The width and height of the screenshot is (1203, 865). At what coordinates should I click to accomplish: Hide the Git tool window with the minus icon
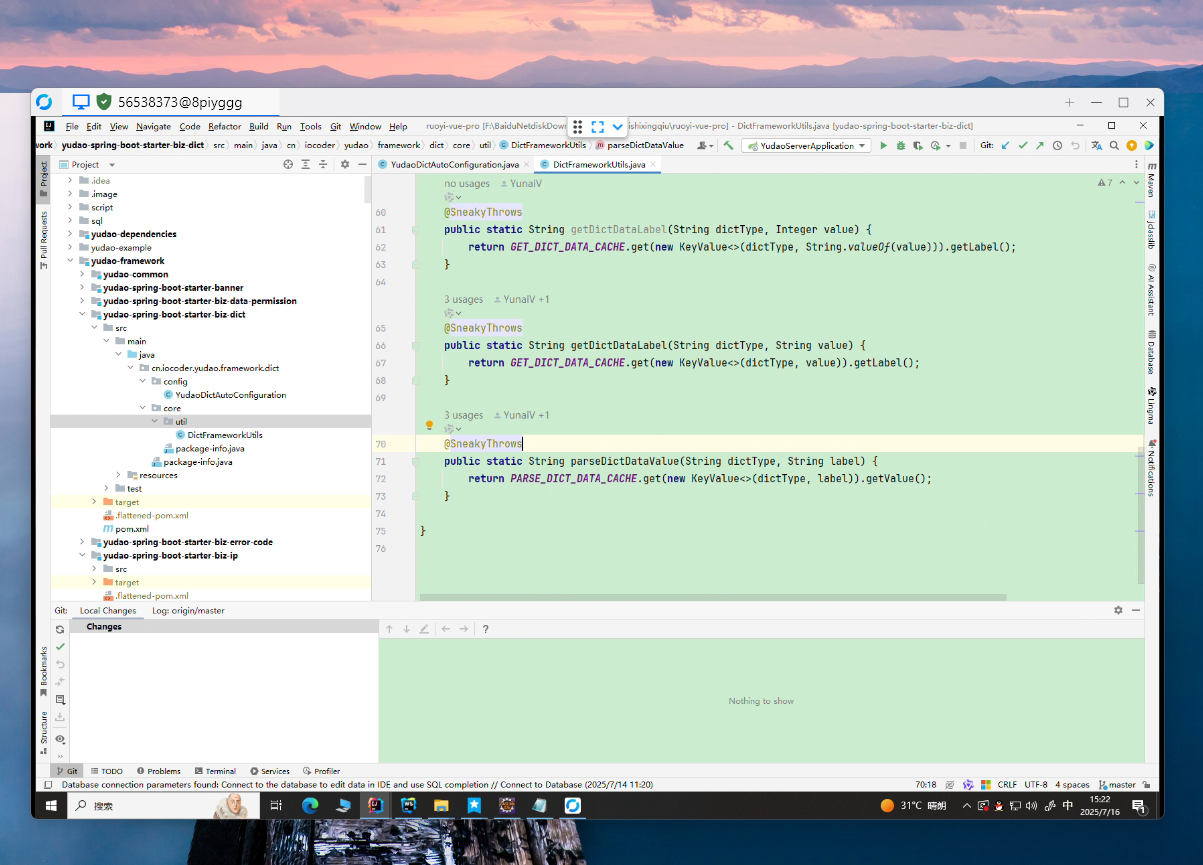click(x=1137, y=610)
